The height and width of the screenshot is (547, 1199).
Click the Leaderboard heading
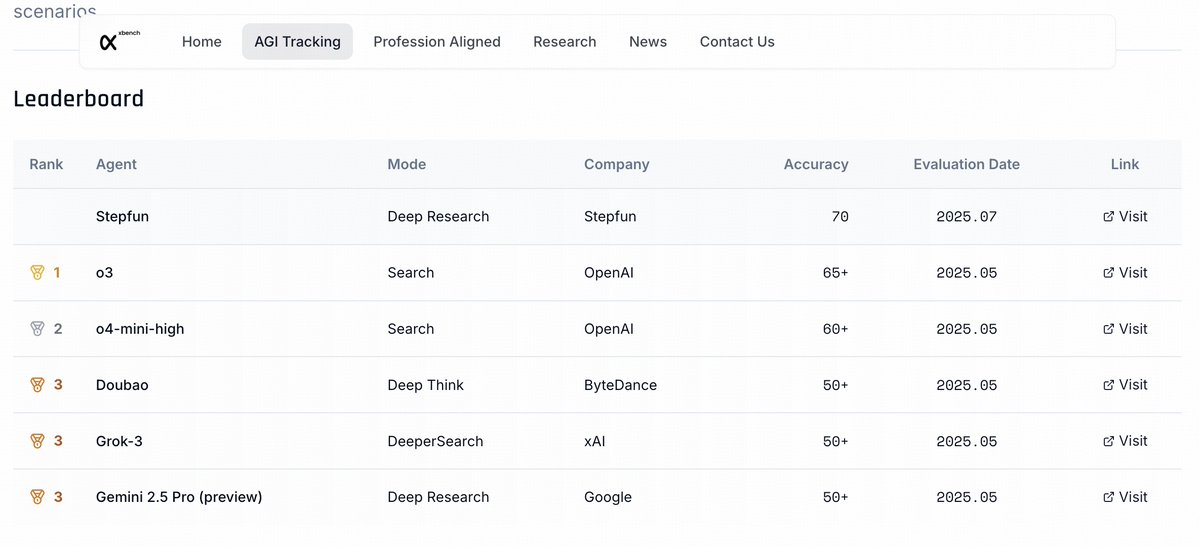pos(79,99)
